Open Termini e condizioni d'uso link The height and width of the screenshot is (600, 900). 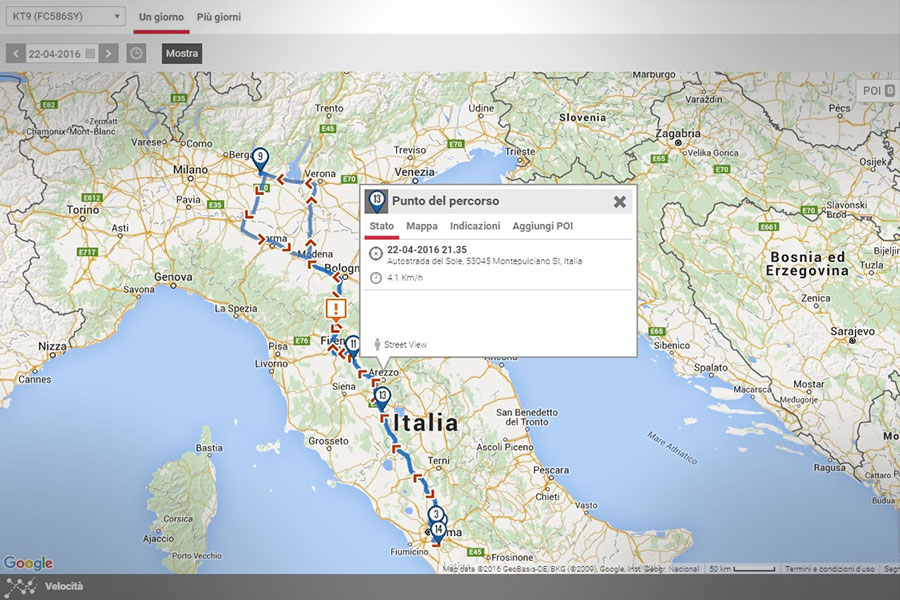point(829,568)
